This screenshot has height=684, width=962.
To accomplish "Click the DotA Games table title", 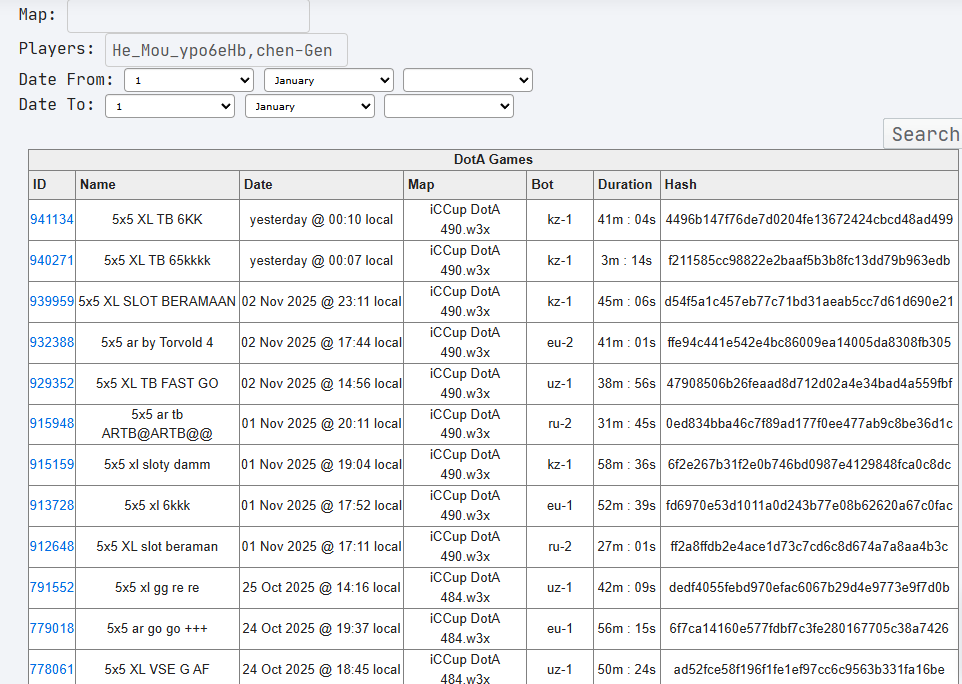I will pos(493,159).
